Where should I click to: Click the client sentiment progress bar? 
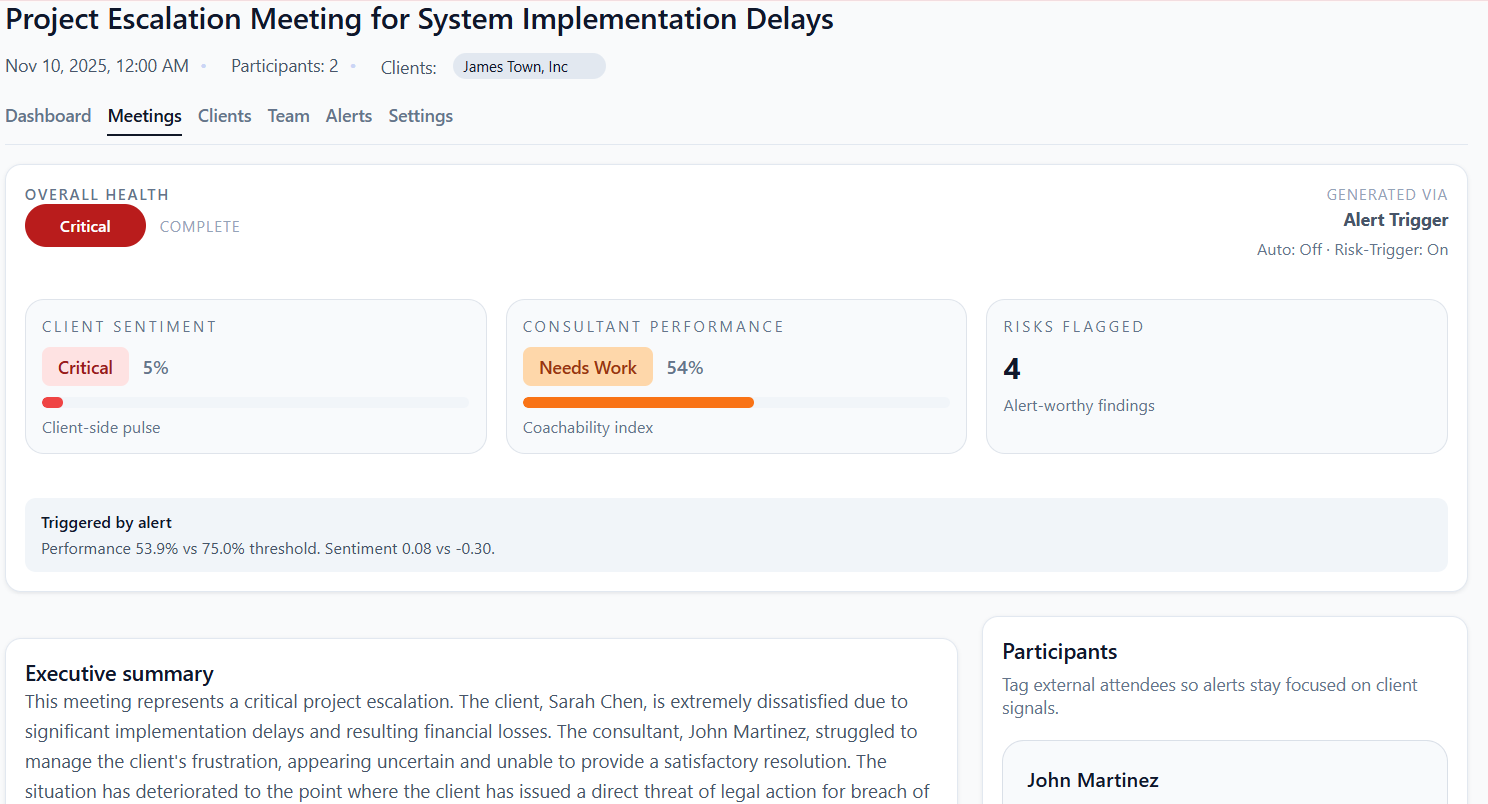click(255, 402)
